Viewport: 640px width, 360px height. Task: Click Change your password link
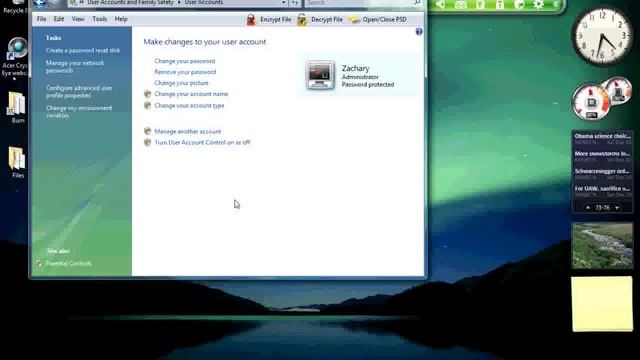(184, 61)
